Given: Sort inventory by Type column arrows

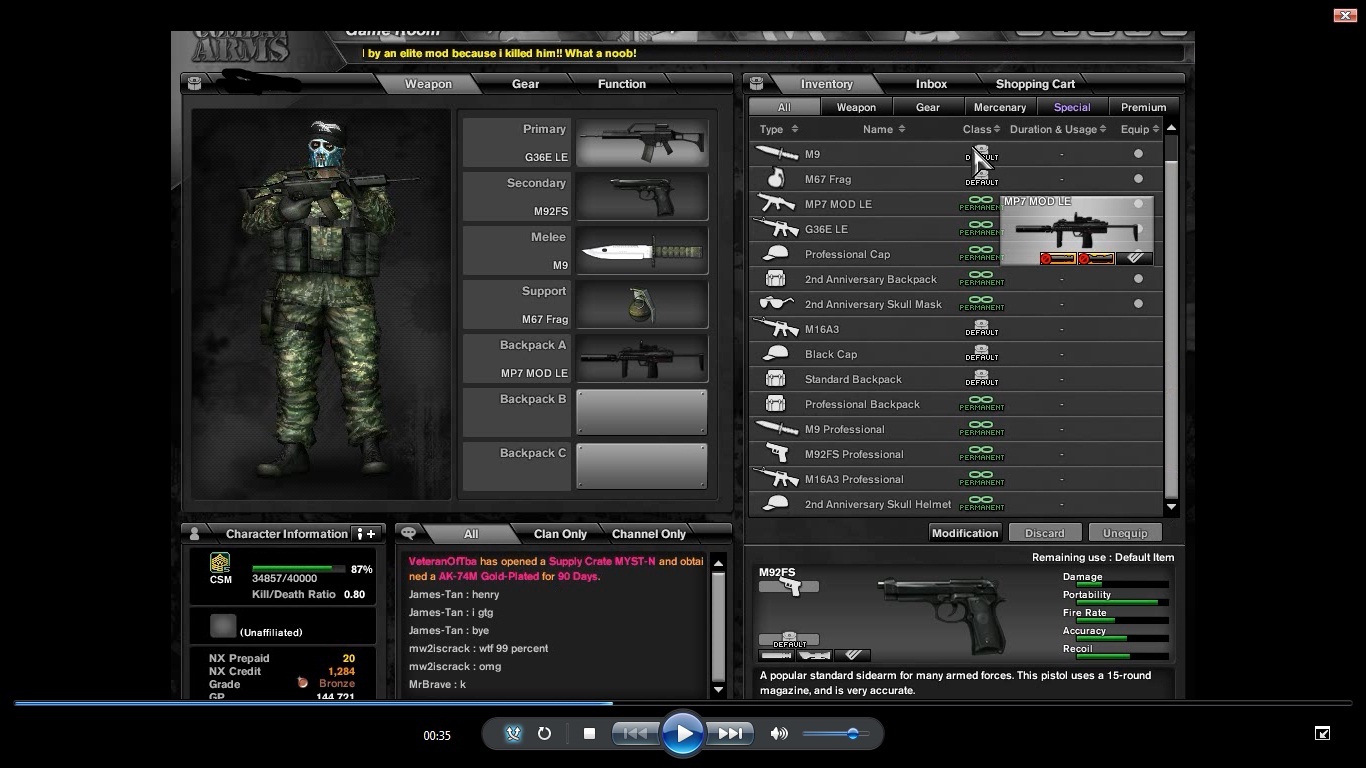Looking at the screenshot, I should click(x=794, y=129).
